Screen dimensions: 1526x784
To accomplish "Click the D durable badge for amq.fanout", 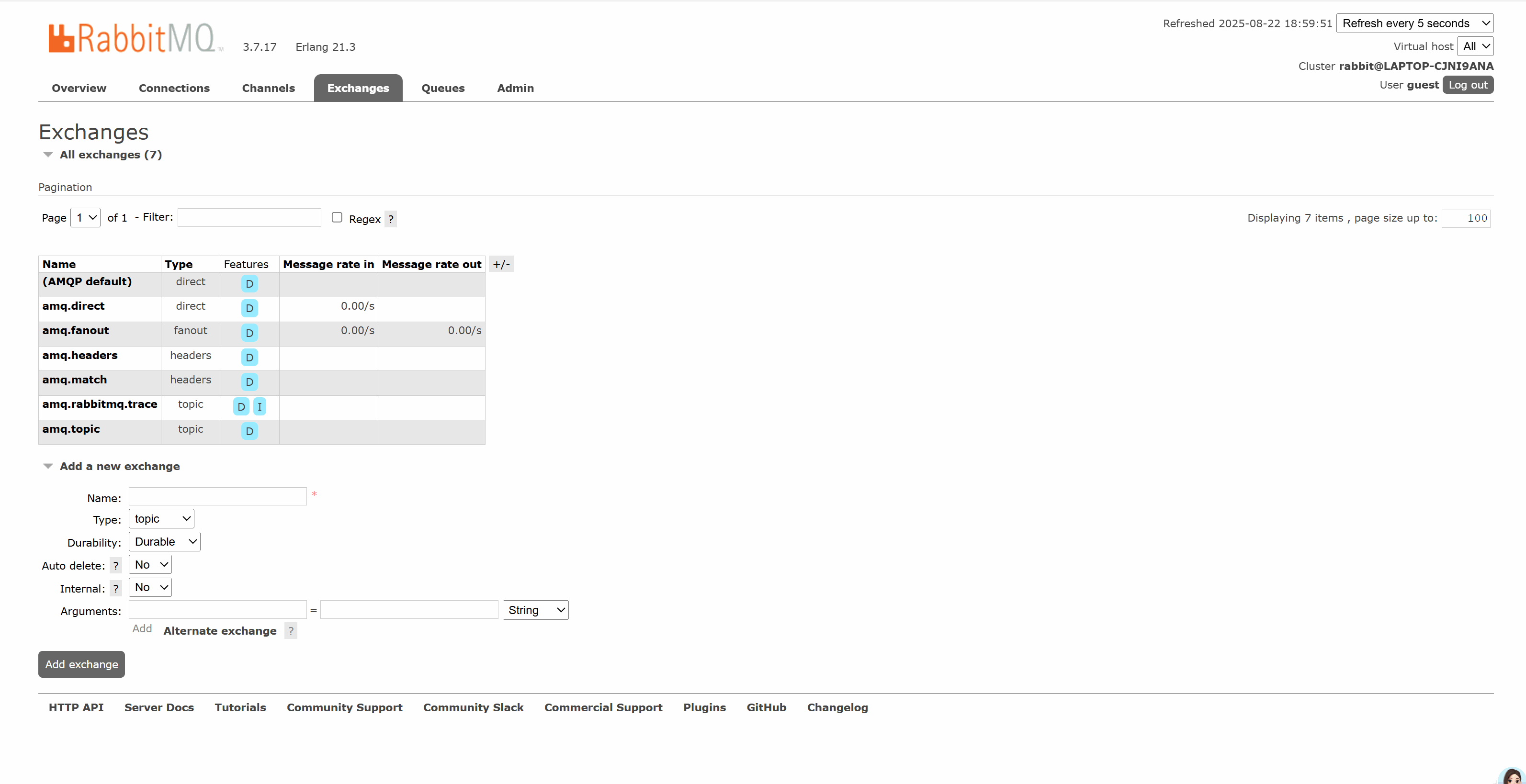I will click(x=249, y=333).
